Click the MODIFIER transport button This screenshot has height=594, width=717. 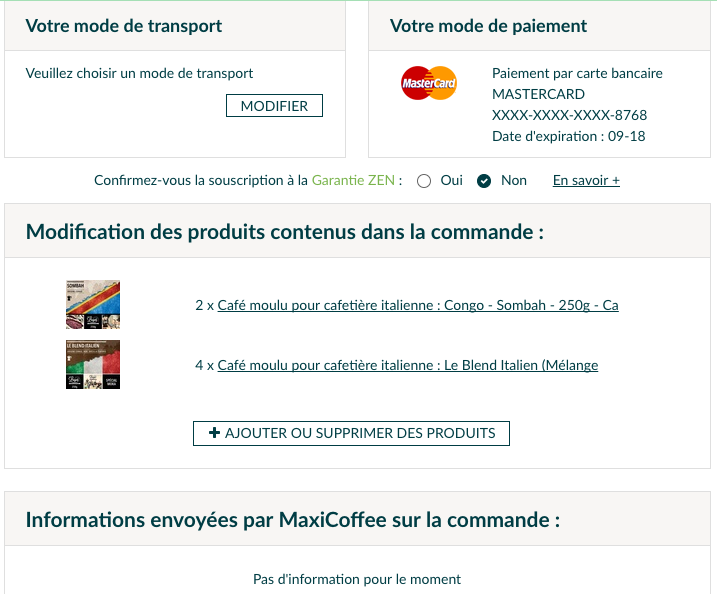274,106
